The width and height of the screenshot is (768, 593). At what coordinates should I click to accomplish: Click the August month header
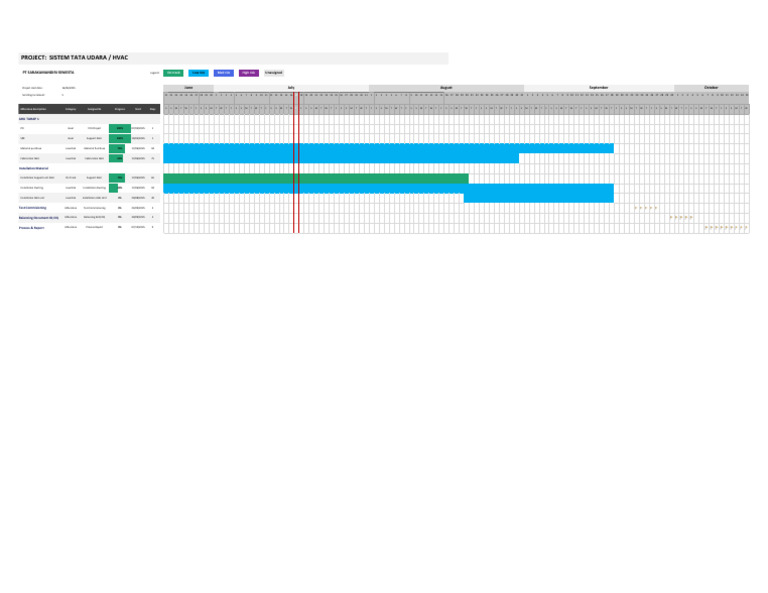(447, 88)
